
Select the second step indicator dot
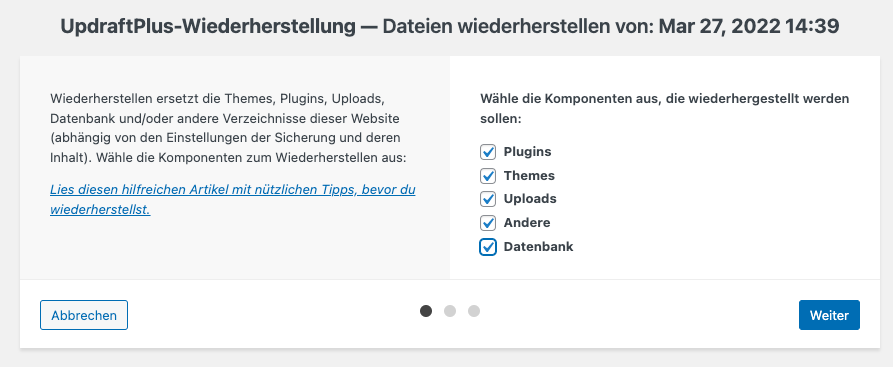point(450,311)
